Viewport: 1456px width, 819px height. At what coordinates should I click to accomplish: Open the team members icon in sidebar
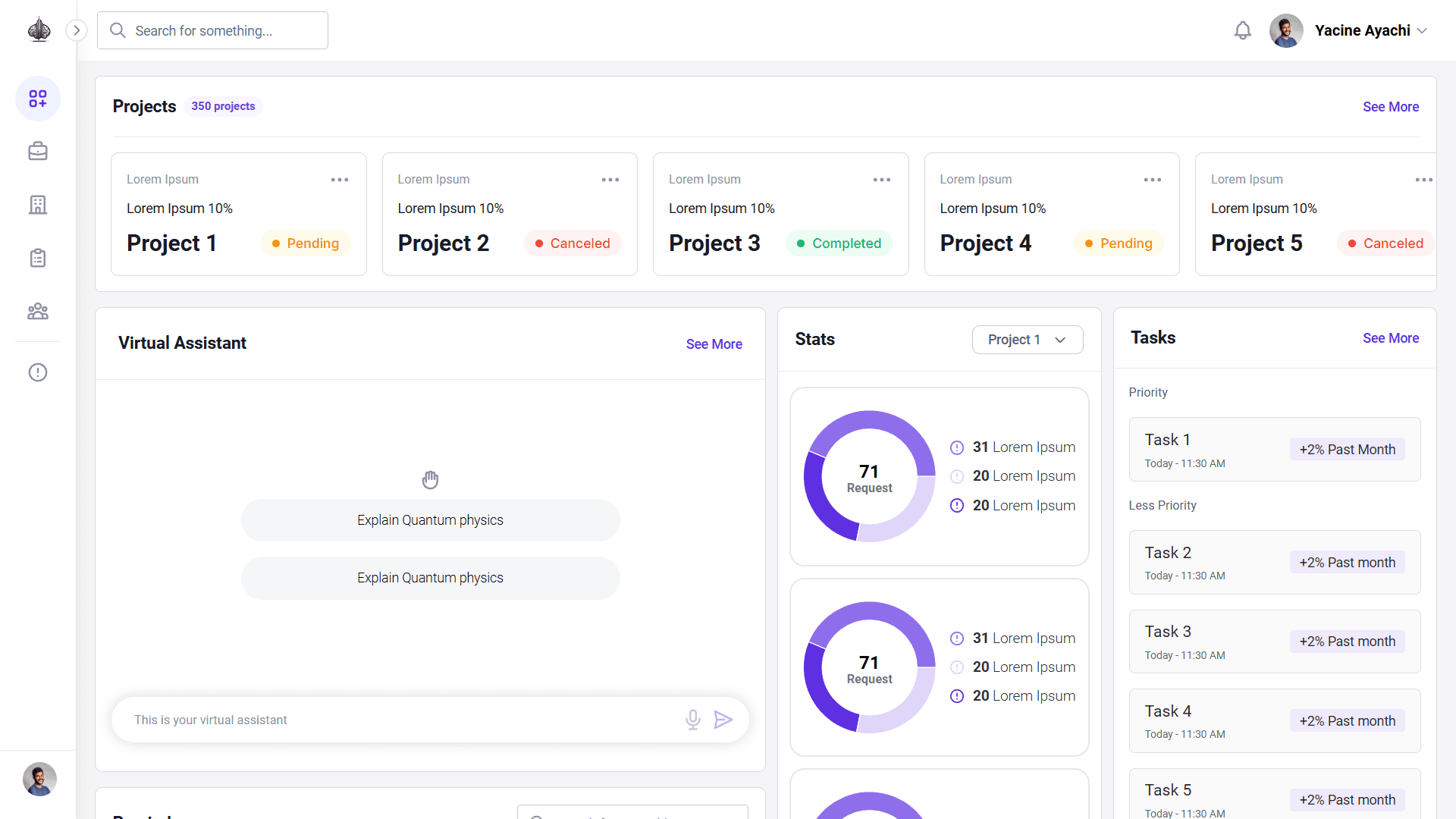38,311
